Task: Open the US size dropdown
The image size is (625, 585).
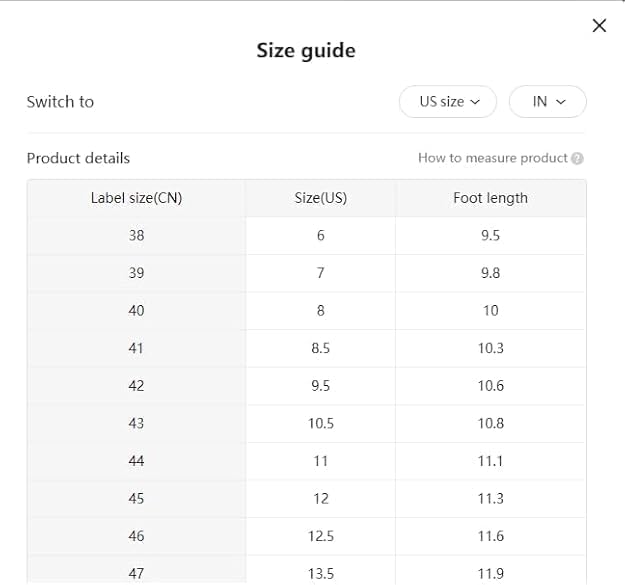Action: 448,102
